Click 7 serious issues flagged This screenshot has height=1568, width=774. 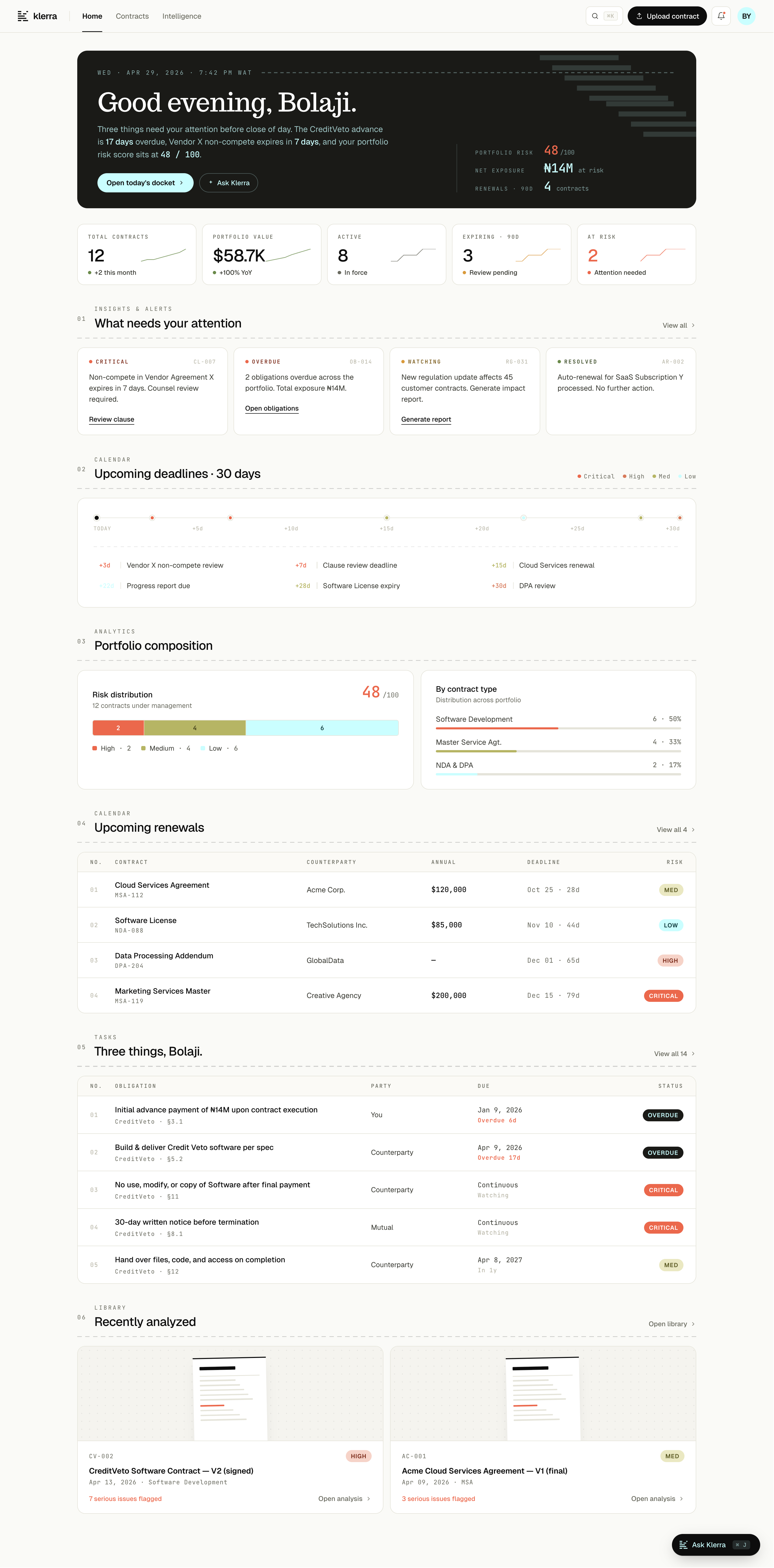[125, 1499]
